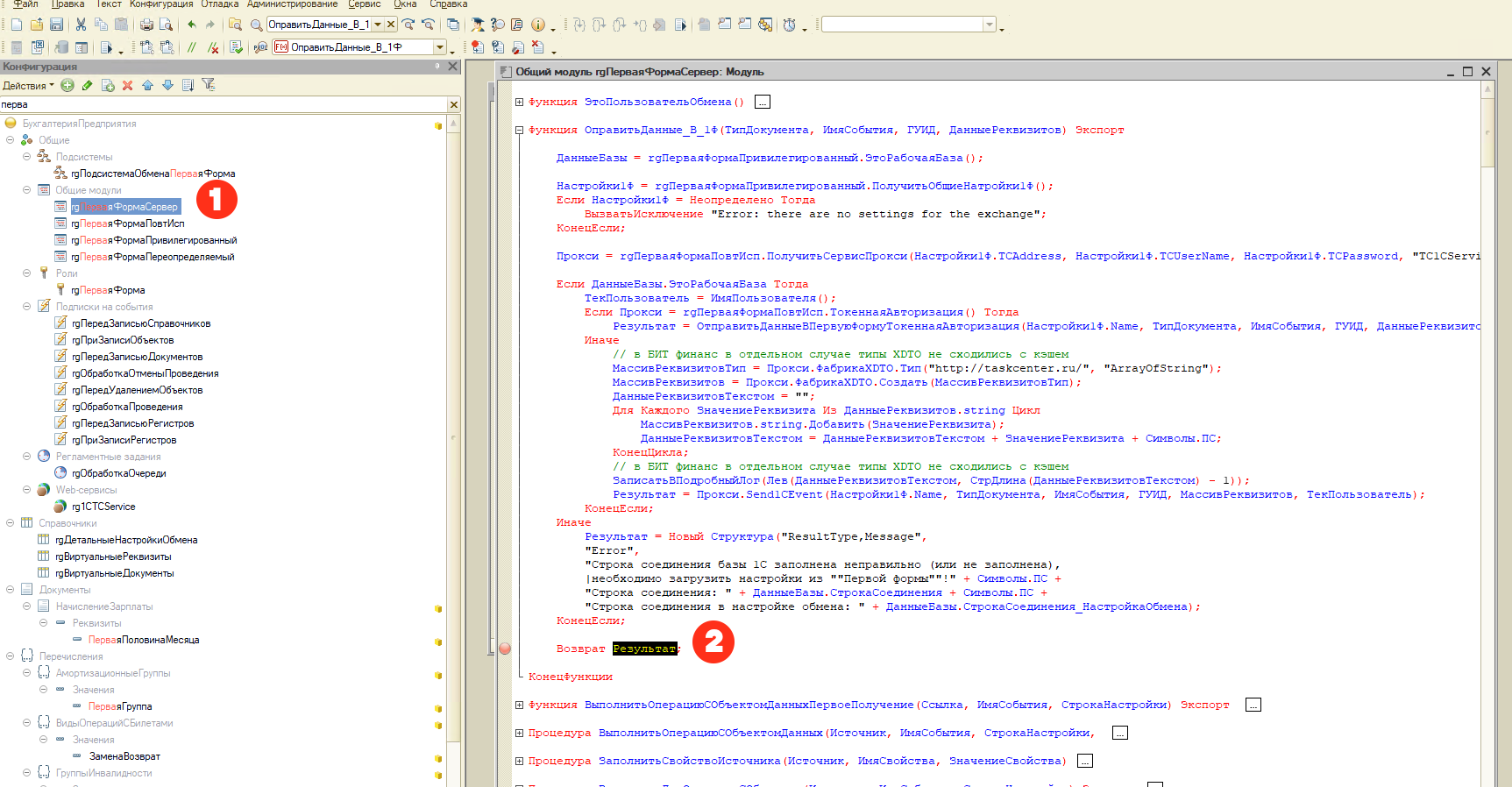Click the stopwatch performance icon

click(790, 25)
